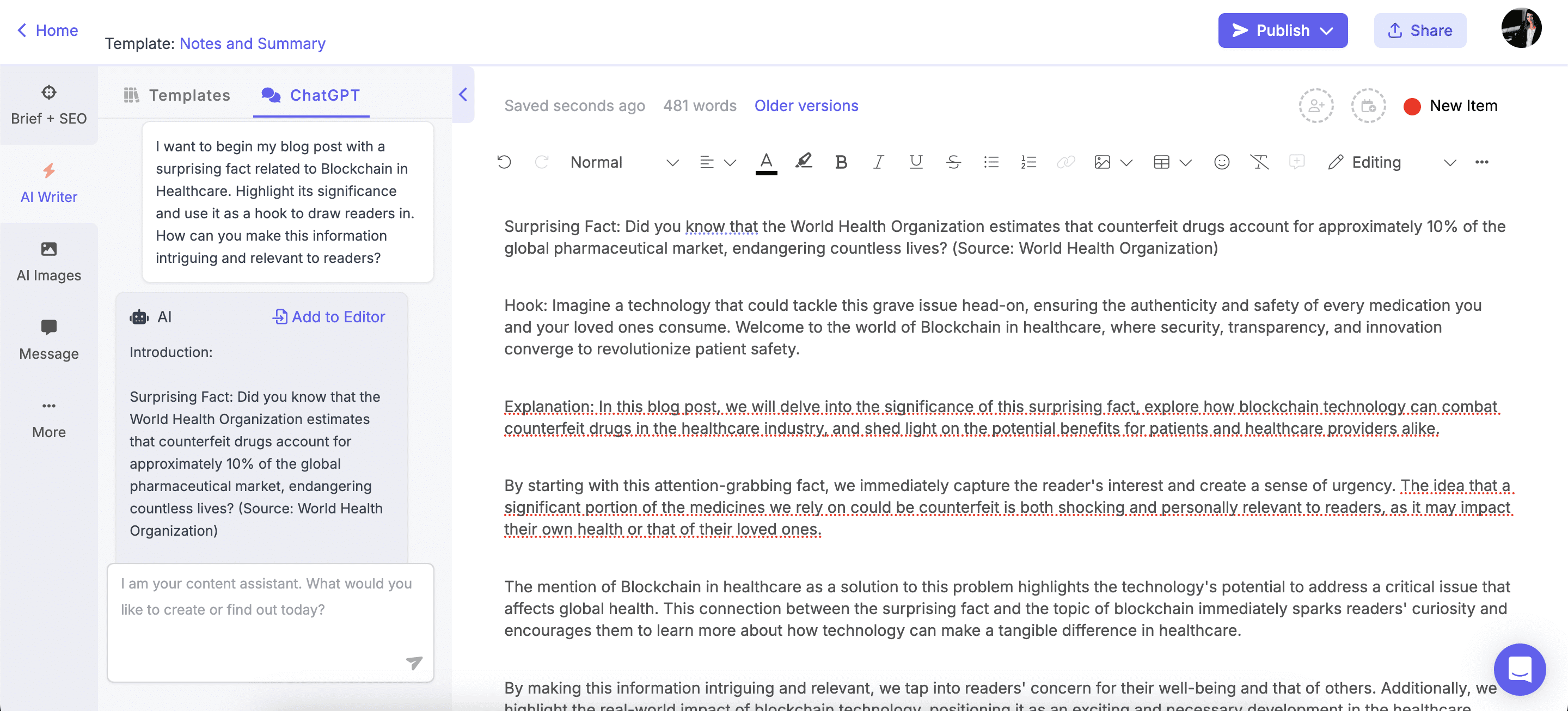
Task: Open Older versions link
Action: [x=806, y=106]
